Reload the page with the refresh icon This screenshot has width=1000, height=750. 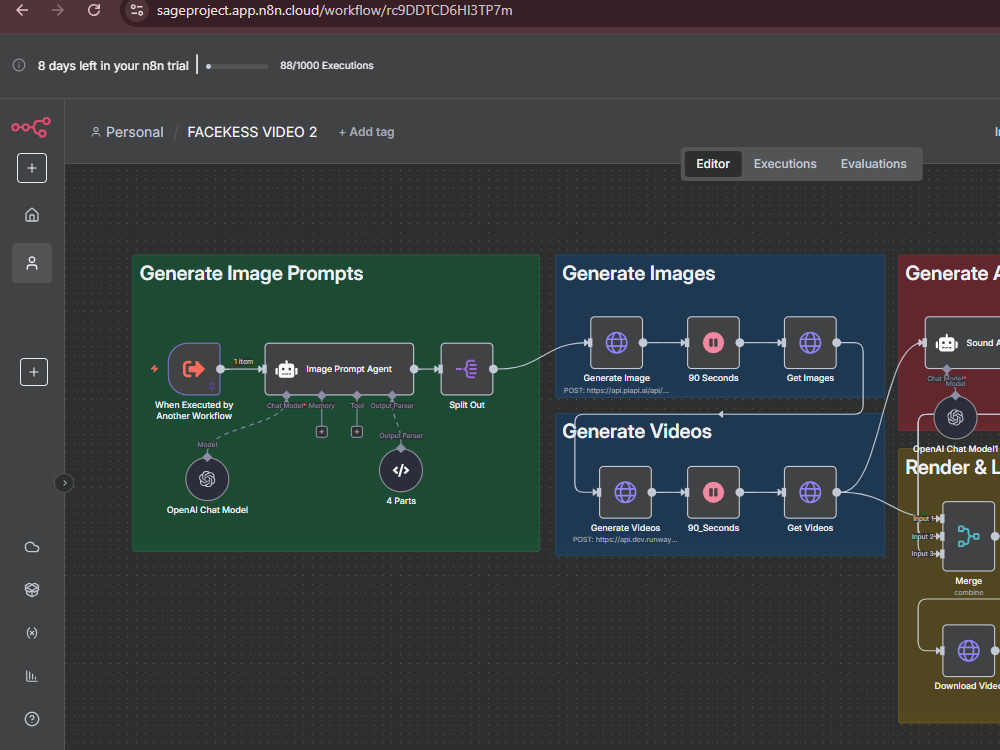click(x=94, y=10)
